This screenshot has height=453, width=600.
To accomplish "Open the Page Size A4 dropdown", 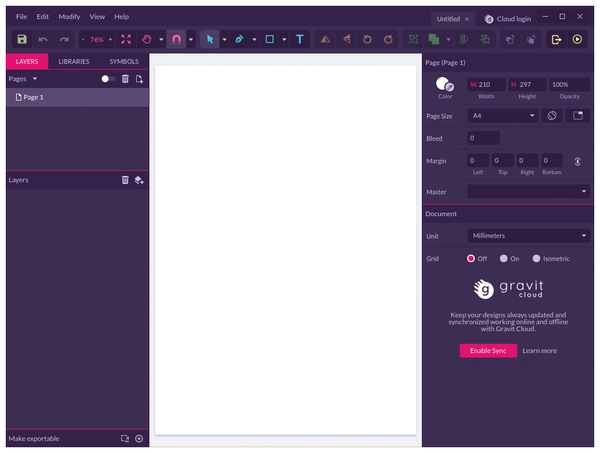I will (x=502, y=116).
